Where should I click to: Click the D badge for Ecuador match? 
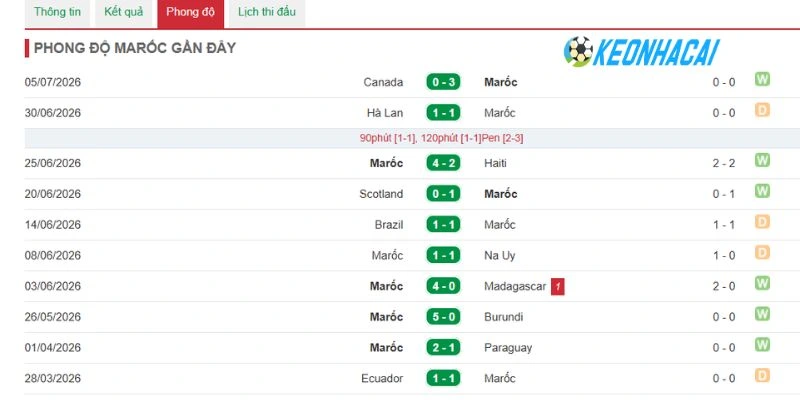[762, 376]
